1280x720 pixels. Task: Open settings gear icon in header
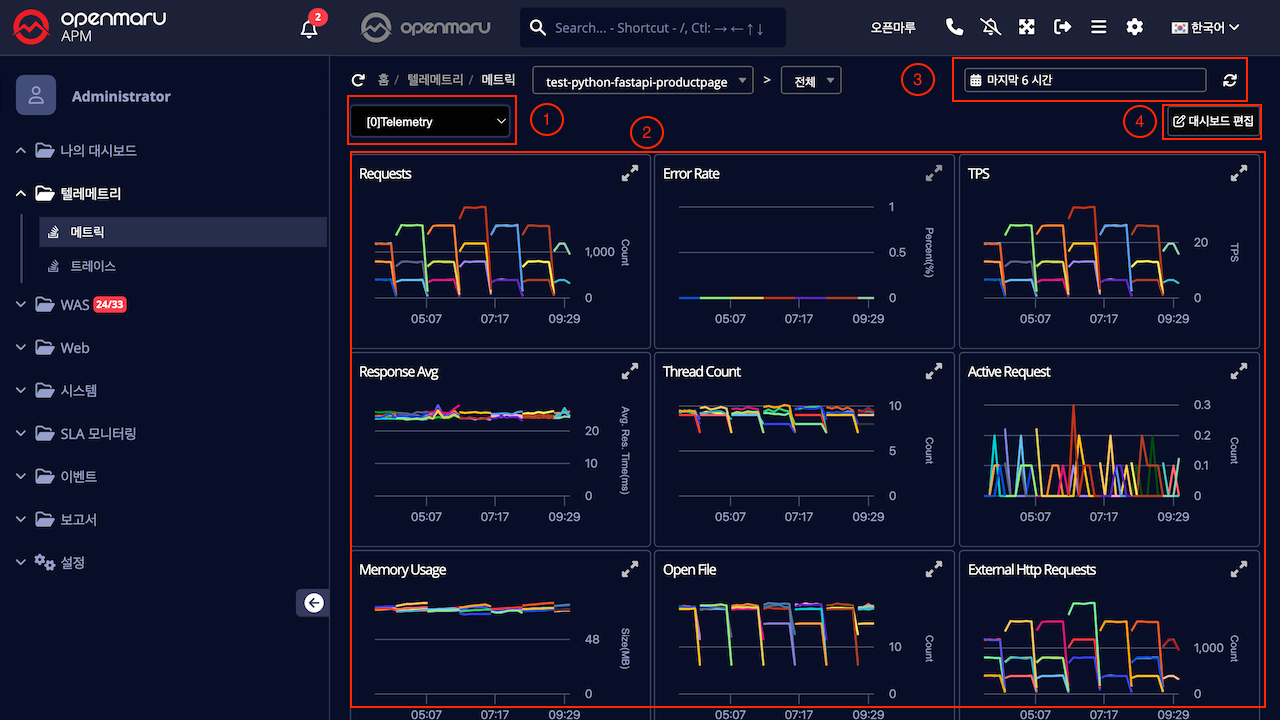[1134, 28]
